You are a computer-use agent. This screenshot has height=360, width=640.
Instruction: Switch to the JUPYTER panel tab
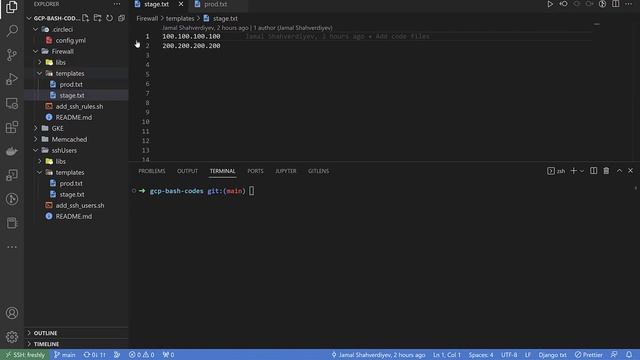coord(286,171)
